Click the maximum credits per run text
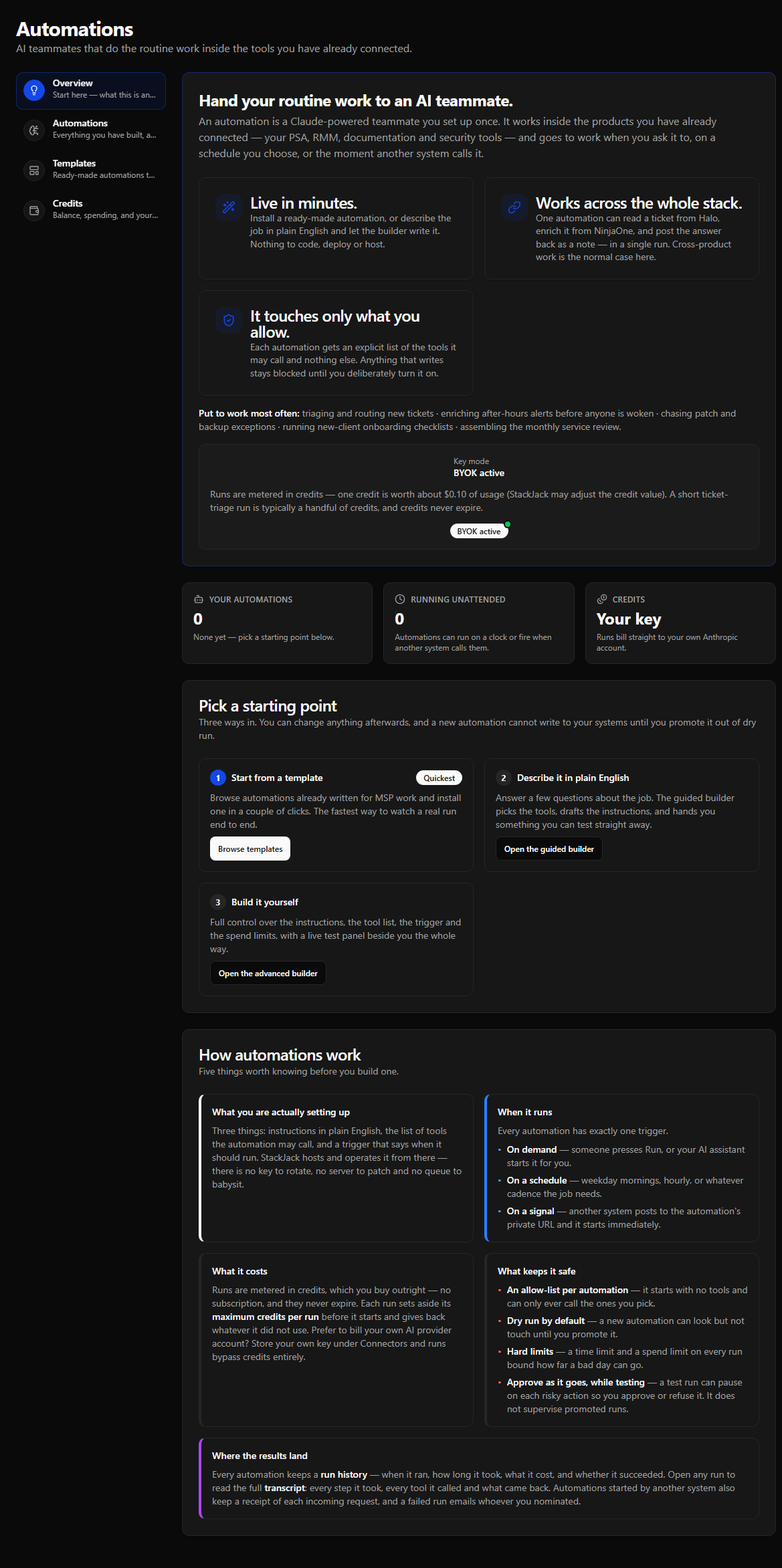The image size is (782, 1568). 266,1317
